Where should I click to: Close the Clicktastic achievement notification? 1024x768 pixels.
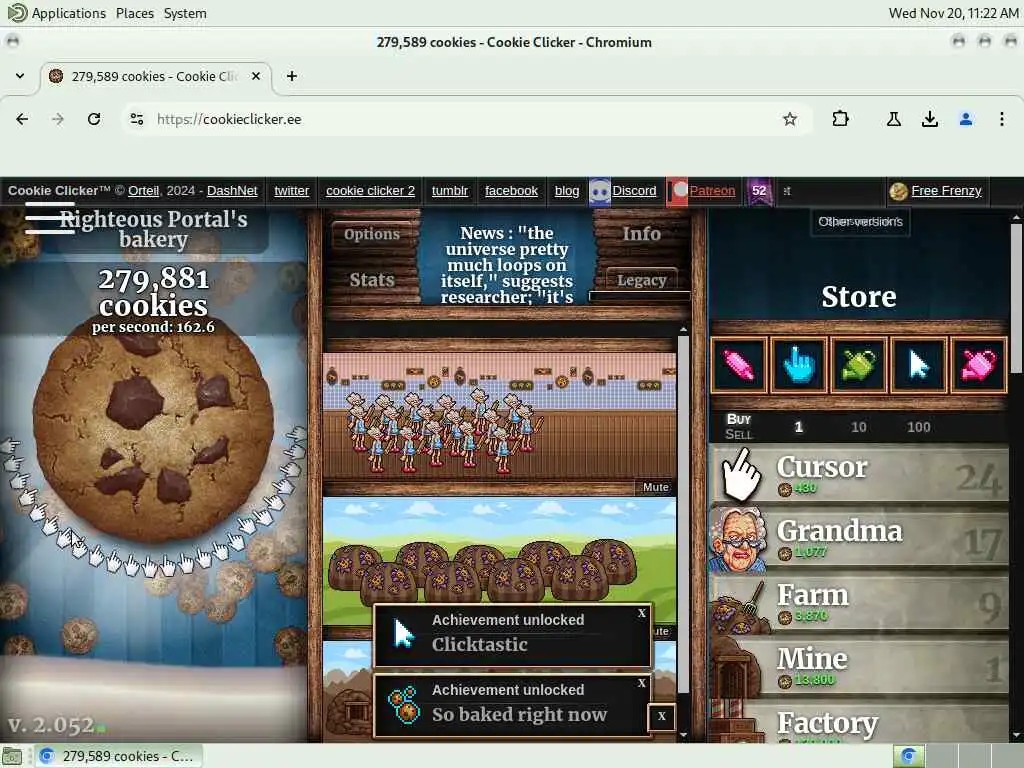pos(642,613)
